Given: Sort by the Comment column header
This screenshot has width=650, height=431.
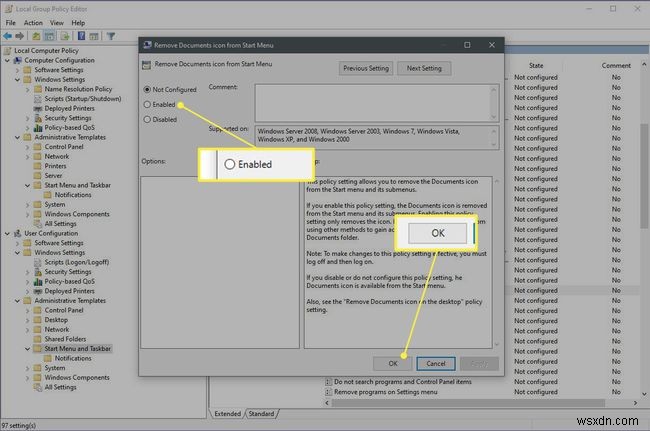Looking at the screenshot, I should tap(616, 65).
